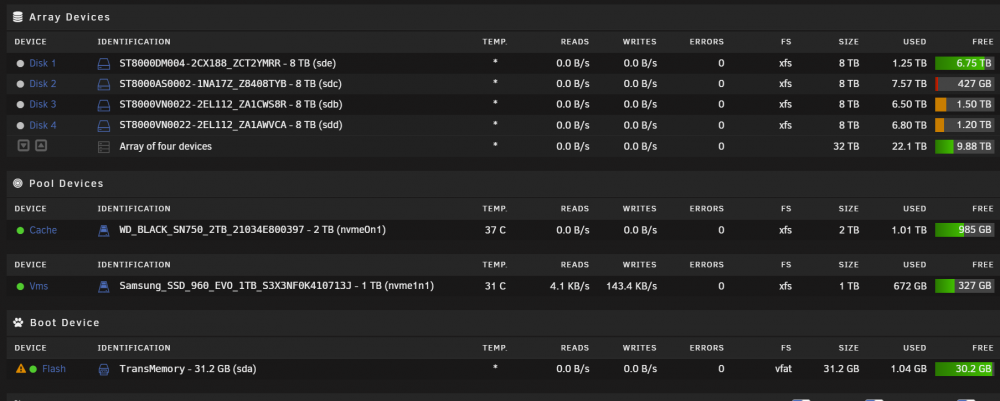The width and height of the screenshot is (1000, 401).
Task: Click the Vms green status dot
Action: 20,286
